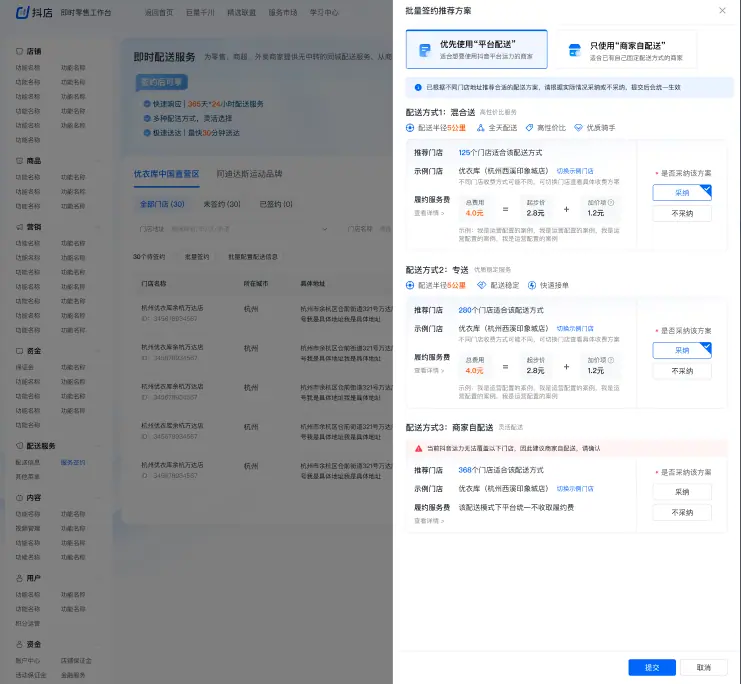Viewport: 741px width, 684px height.
Task: Click the 批量配置配送信息 button
Action: tap(253, 257)
